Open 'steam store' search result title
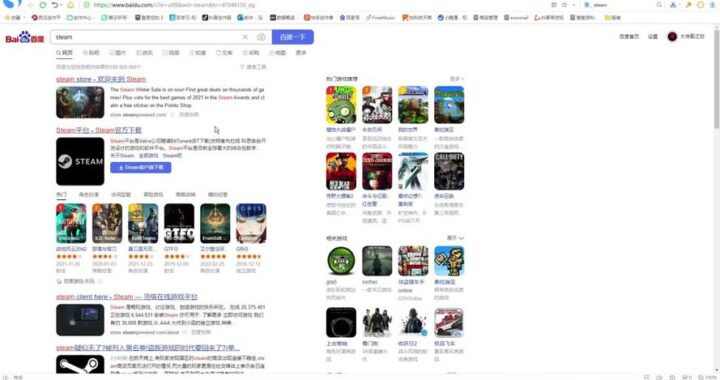Viewport: 720px width, 380px height. [x=101, y=79]
